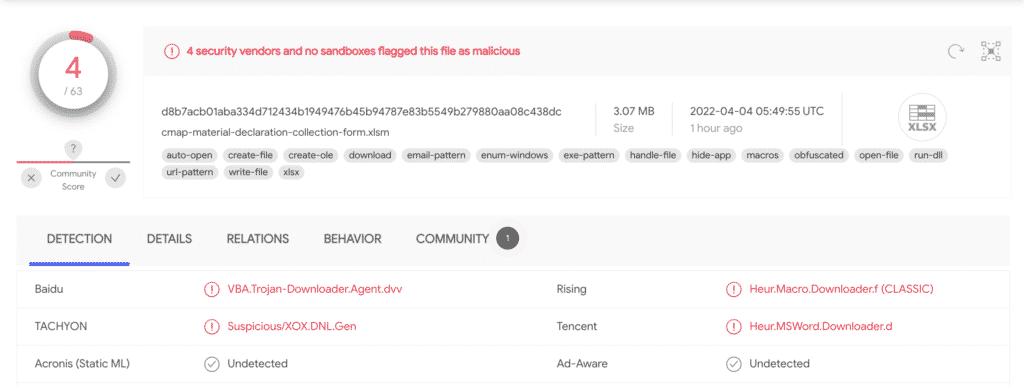Click VBA.Trojan-Downloader.Agent.dvv detection result
Image resolution: width=1024 pixels, height=386 pixels.
(x=315, y=289)
